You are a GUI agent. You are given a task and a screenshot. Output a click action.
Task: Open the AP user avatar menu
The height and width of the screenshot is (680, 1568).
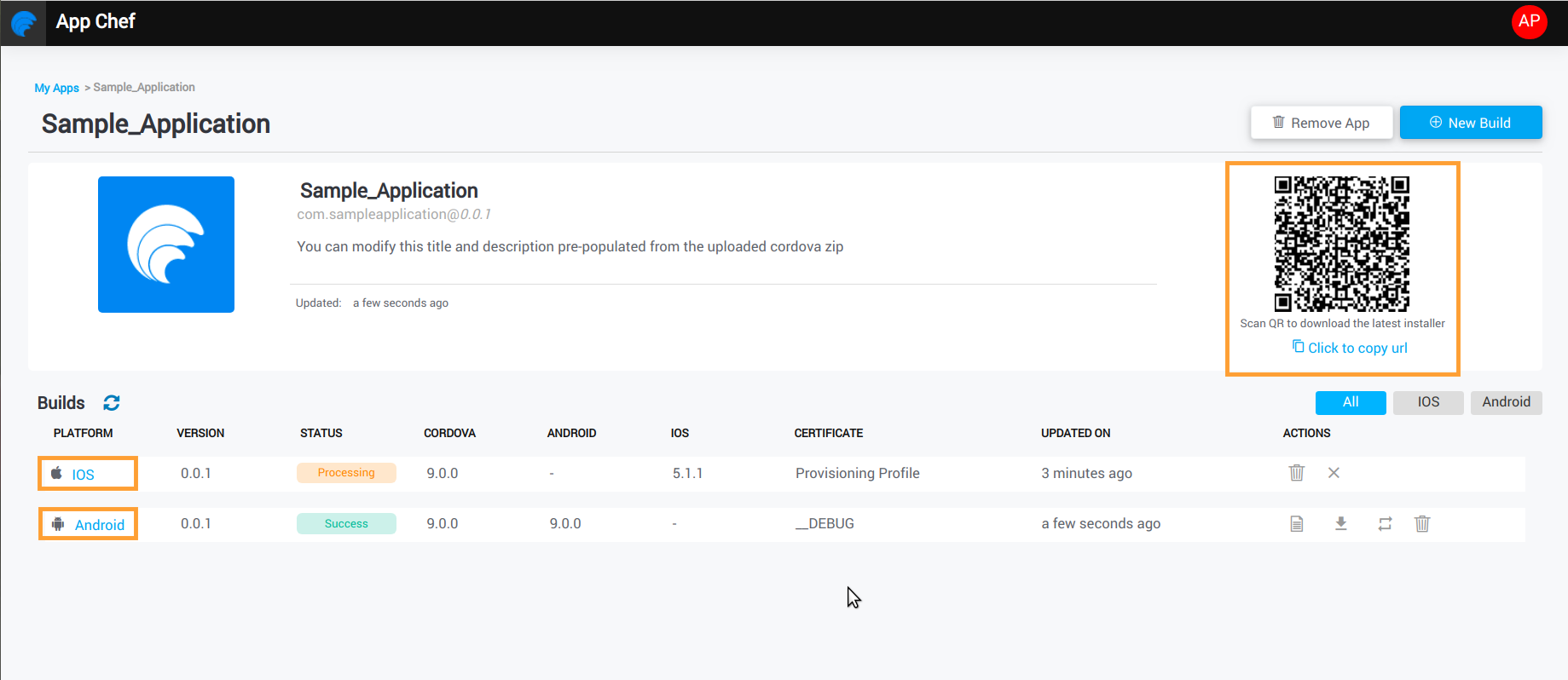pos(1529,21)
